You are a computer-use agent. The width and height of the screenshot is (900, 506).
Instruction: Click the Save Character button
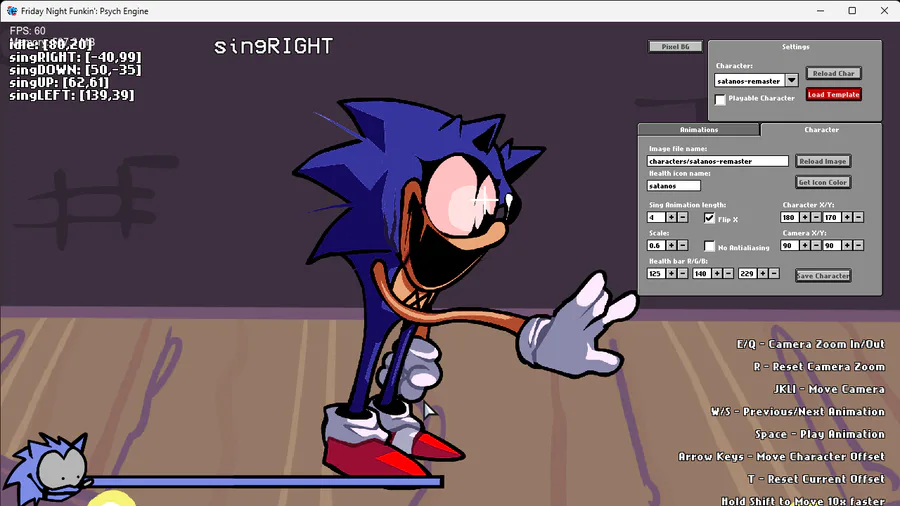pyautogui.click(x=823, y=275)
